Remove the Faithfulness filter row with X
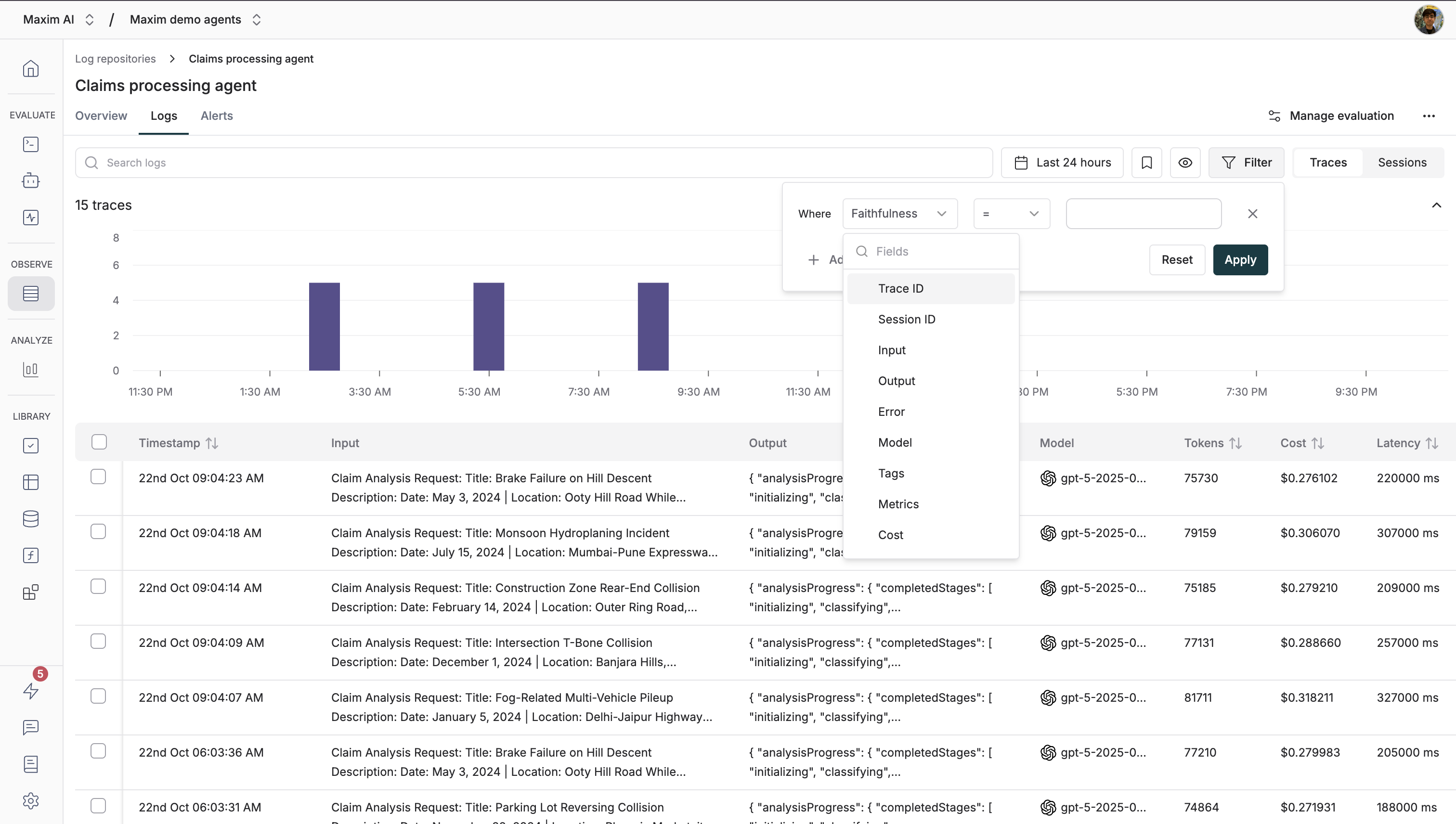 click(1252, 213)
